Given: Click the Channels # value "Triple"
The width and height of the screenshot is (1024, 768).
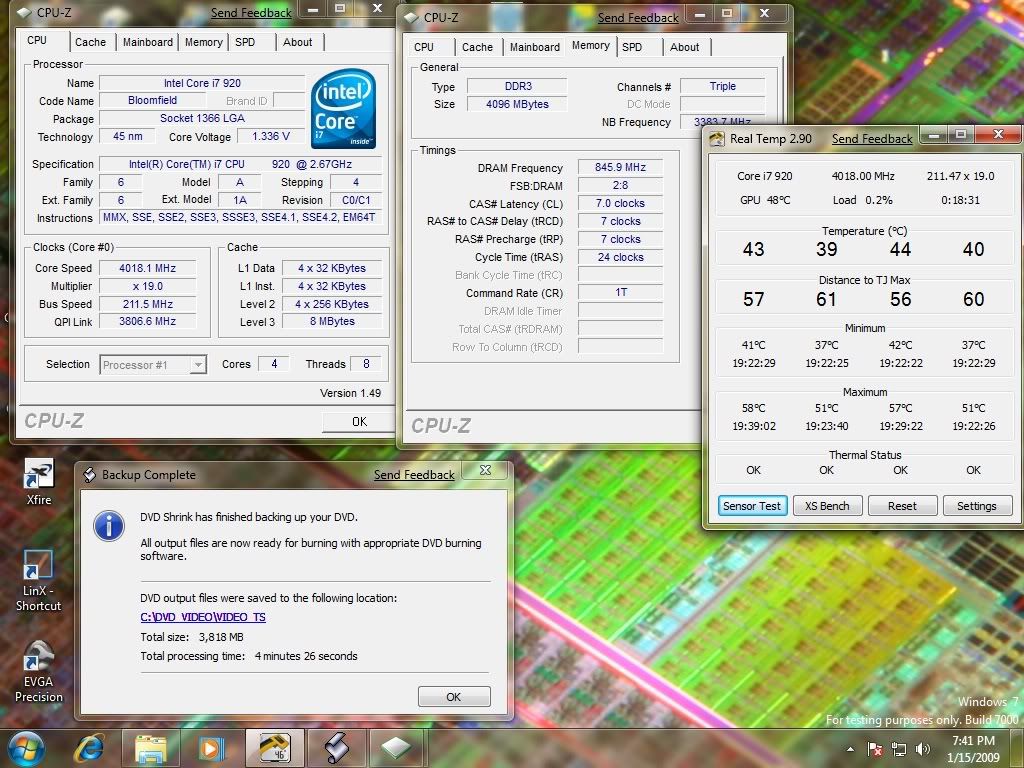Looking at the screenshot, I should pyautogui.click(x=723, y=86).
